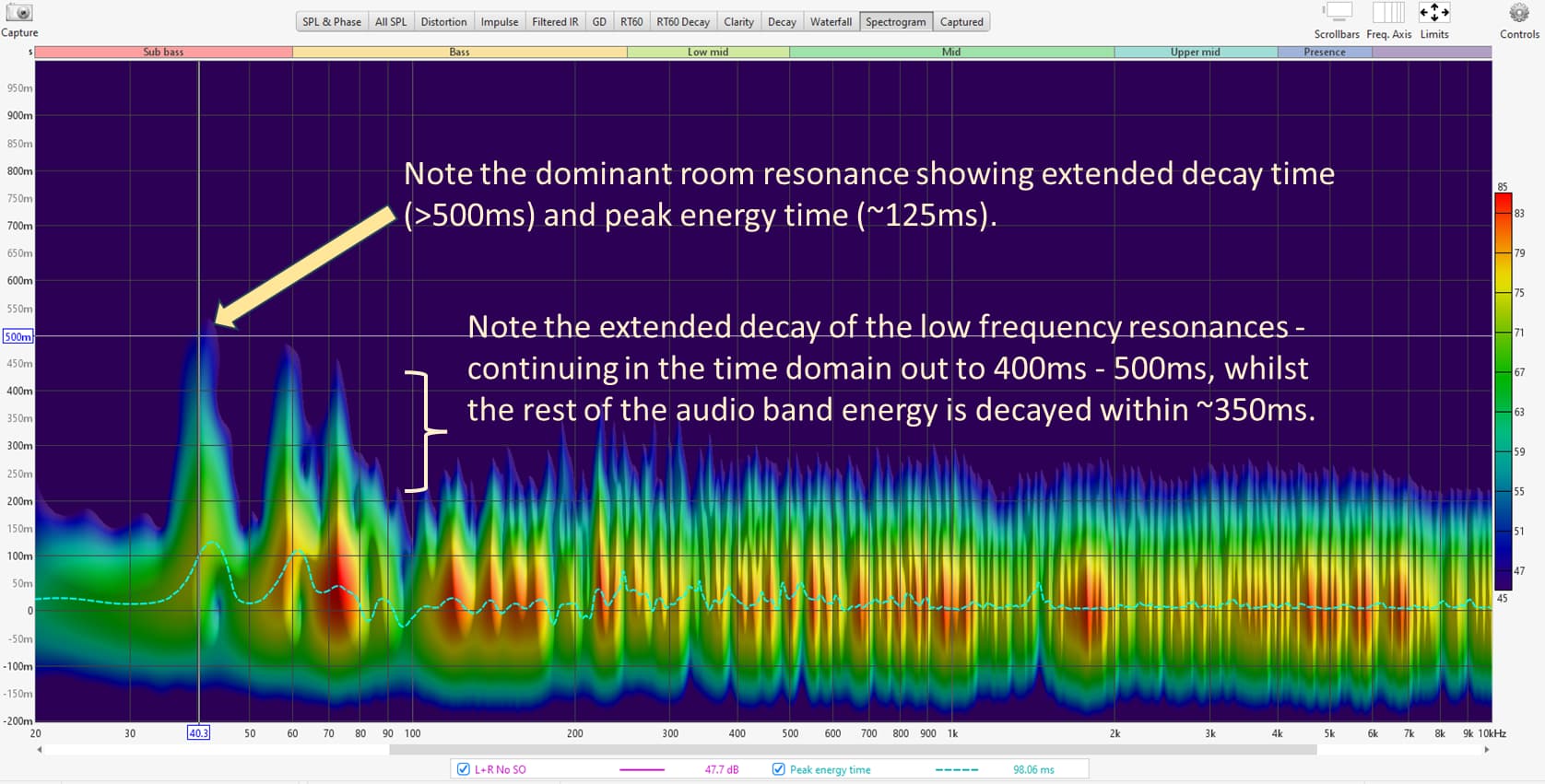Click the 500m time cursor value box
This screenshot has width=1545, height=784.
(x=18, y=336)
